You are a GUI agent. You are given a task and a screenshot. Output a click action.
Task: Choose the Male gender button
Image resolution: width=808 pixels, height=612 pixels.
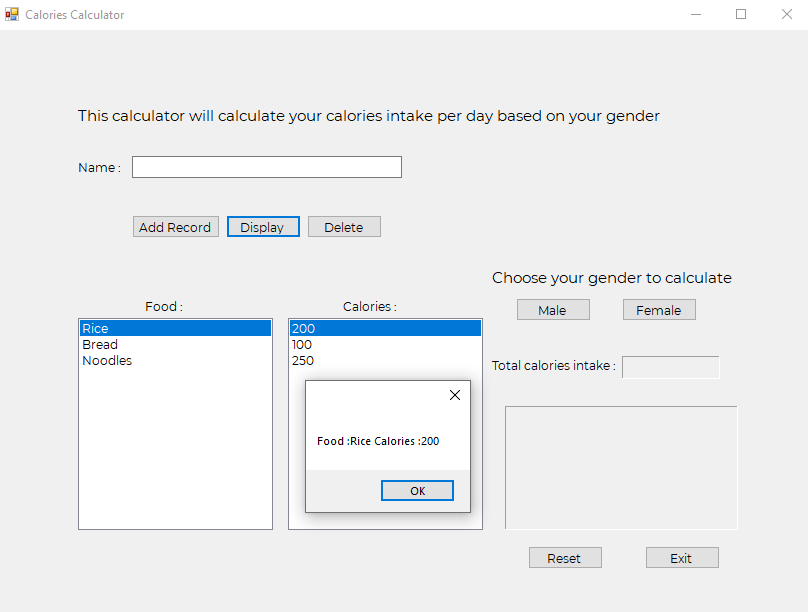click(553, 310)
